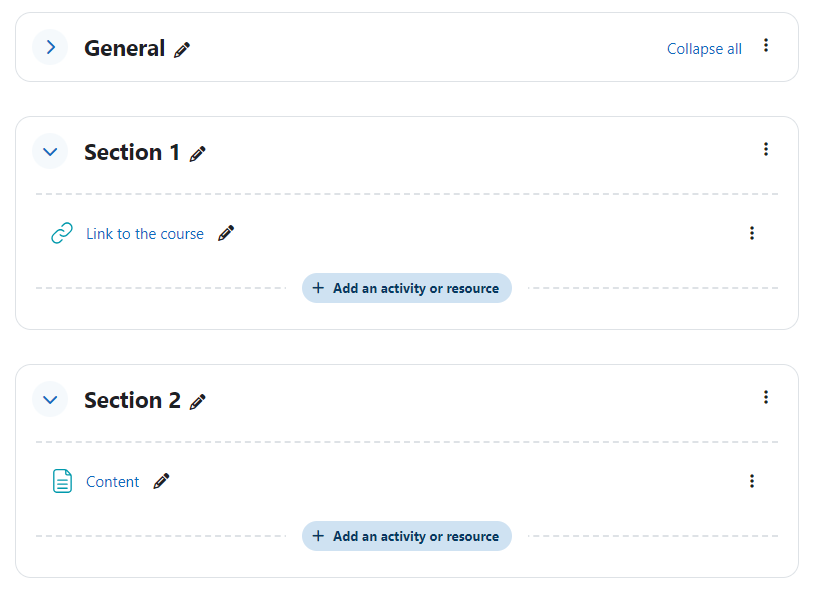The height and width of the screenshot is (589, 817).
Task: Open Section 2 three-dot actions menu
Action: click(765, 398)
